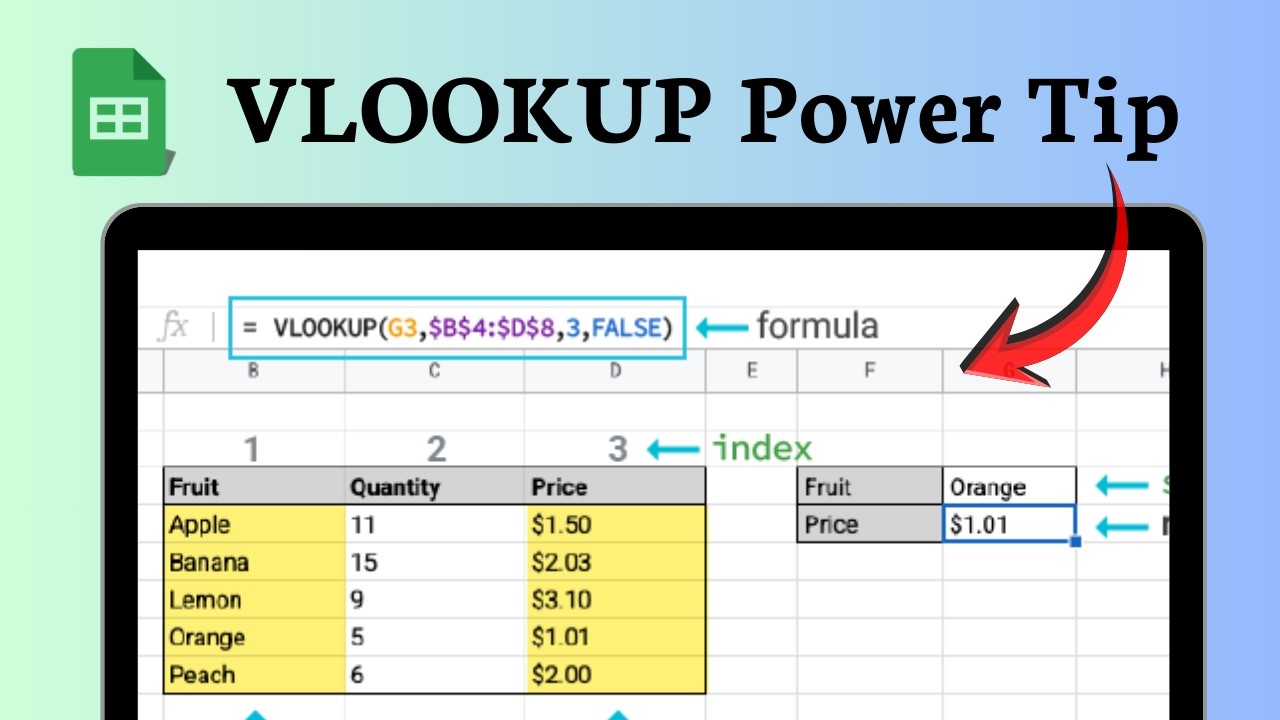The width and height of the screenshot is (1280, 720).
Task: Click quantity cell containing 5
Action: click(x=435, y=637)
